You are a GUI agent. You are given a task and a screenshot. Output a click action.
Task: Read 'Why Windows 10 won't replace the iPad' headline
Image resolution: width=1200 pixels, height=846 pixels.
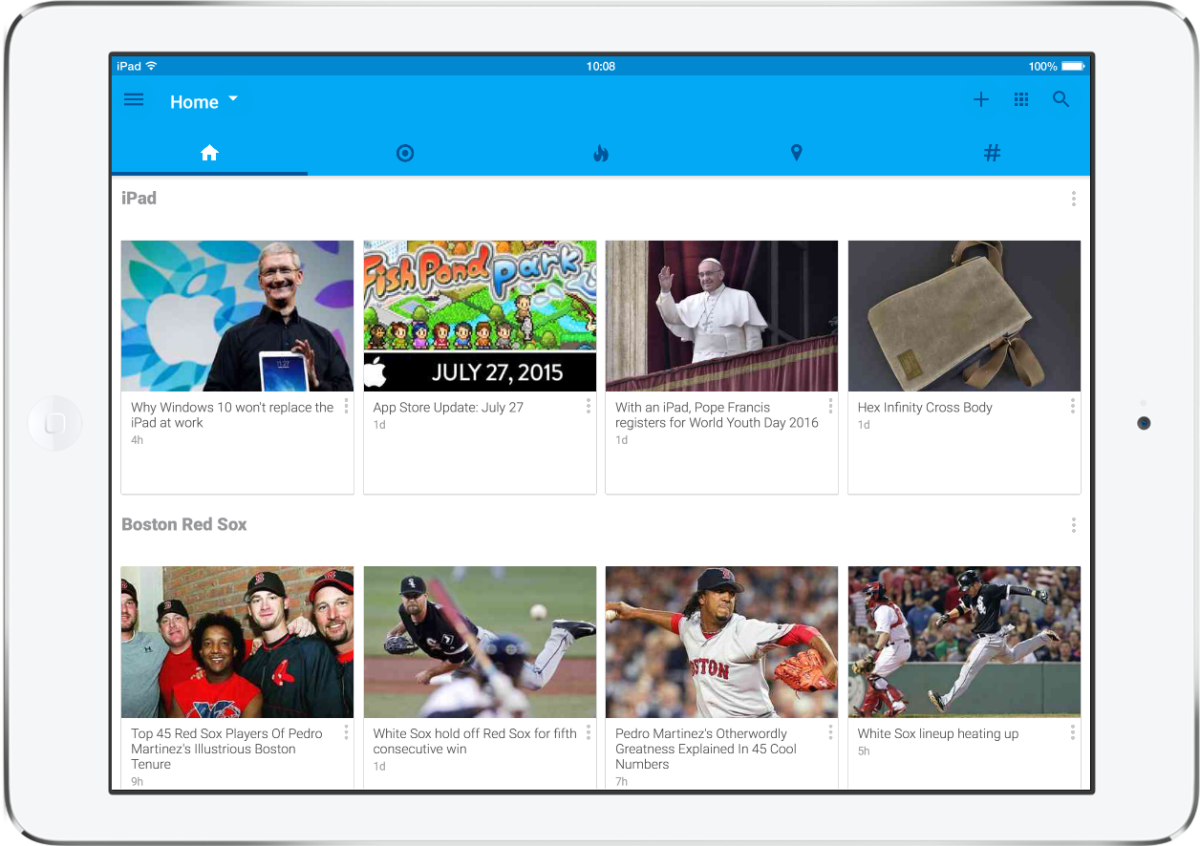[x=232, y=415]
